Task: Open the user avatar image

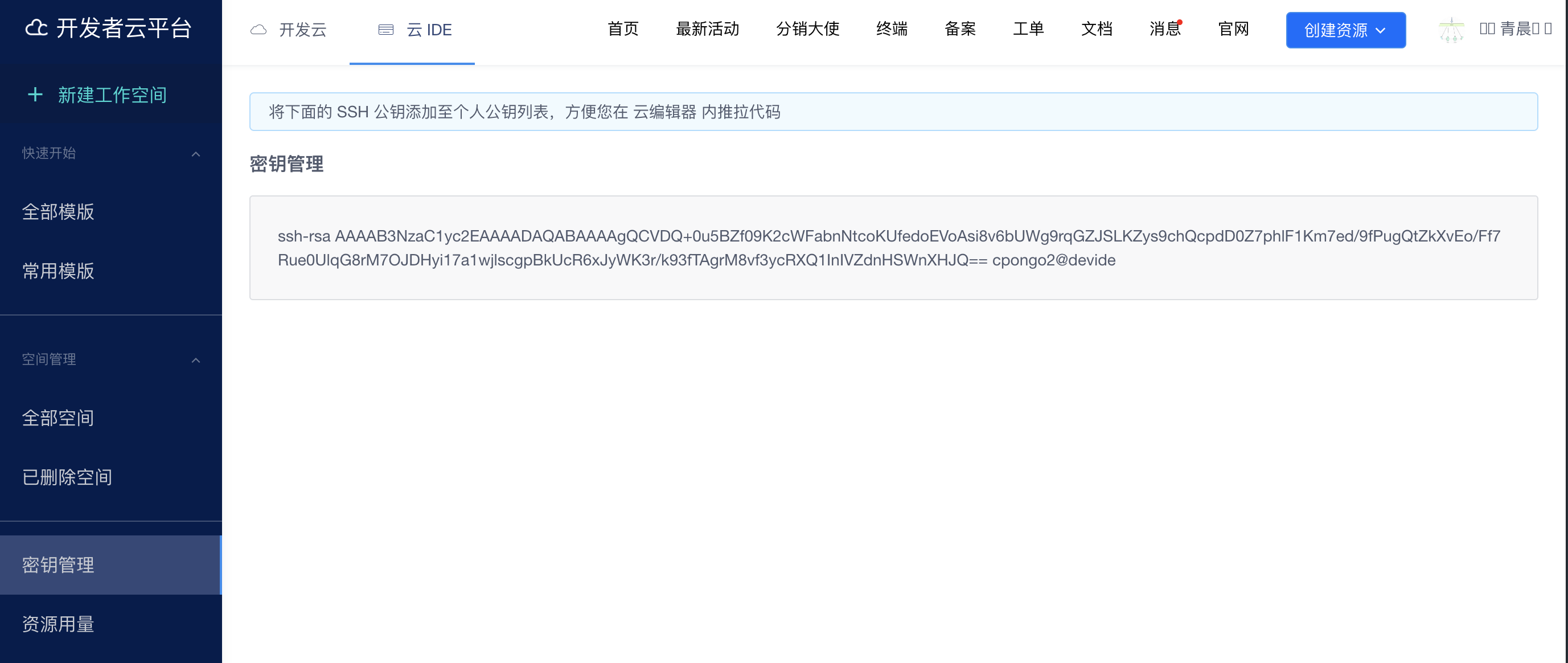Action: [x=1451, y=30]
